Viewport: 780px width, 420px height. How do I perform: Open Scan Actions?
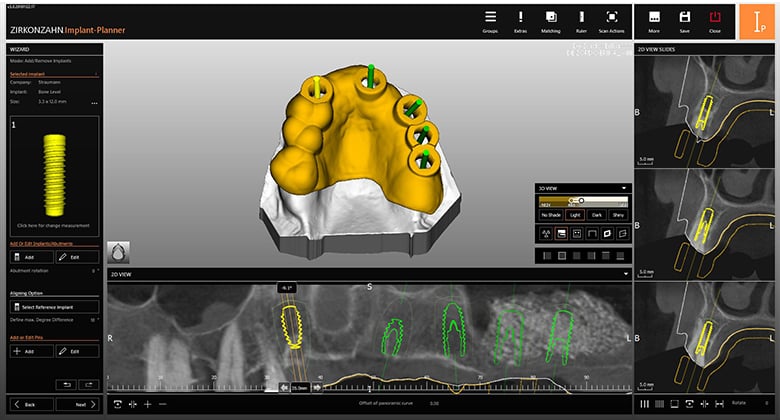click(612, 21)
